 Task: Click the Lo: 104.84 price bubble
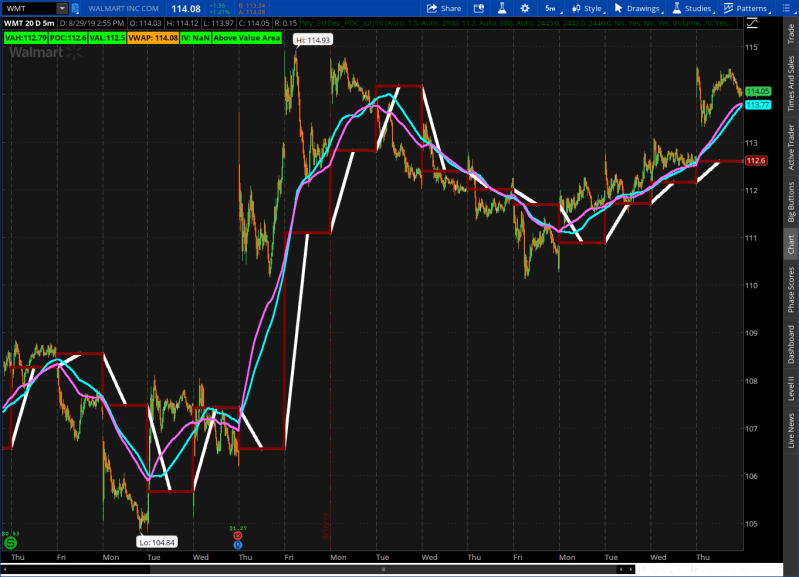tap(157, 542)
